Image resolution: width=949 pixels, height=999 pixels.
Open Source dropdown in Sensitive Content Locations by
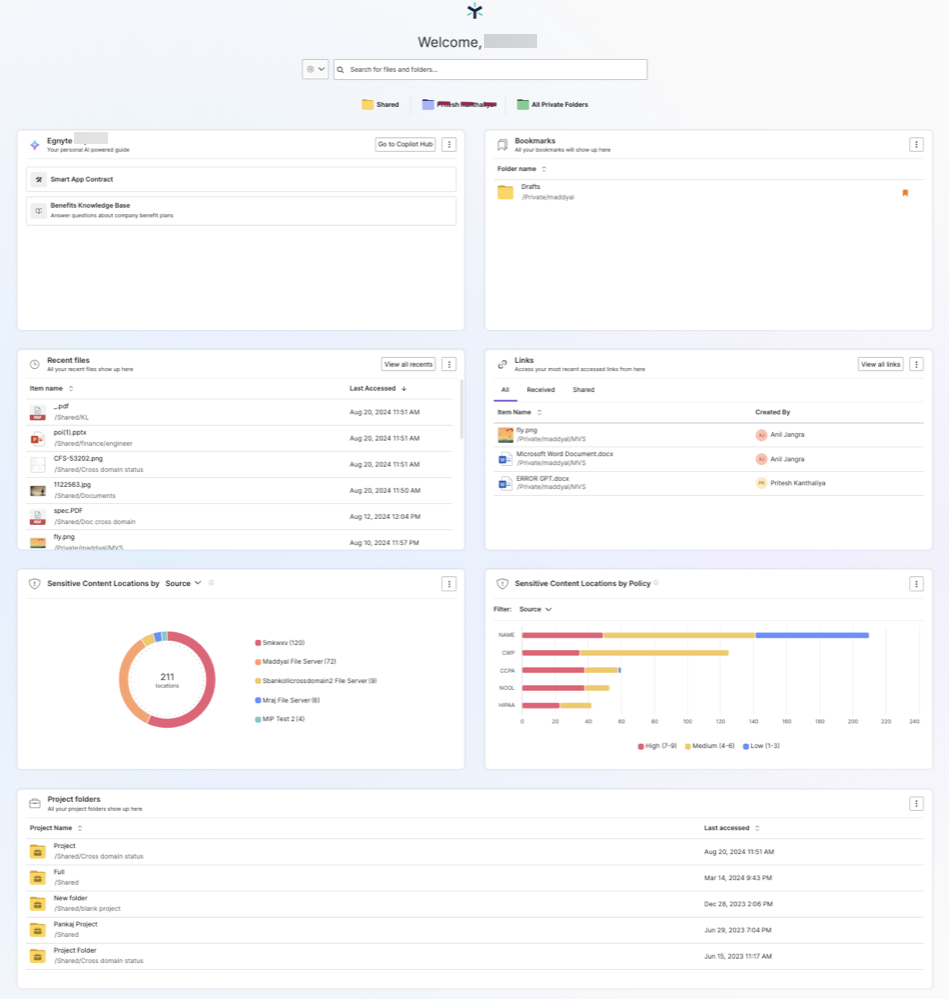183,583
